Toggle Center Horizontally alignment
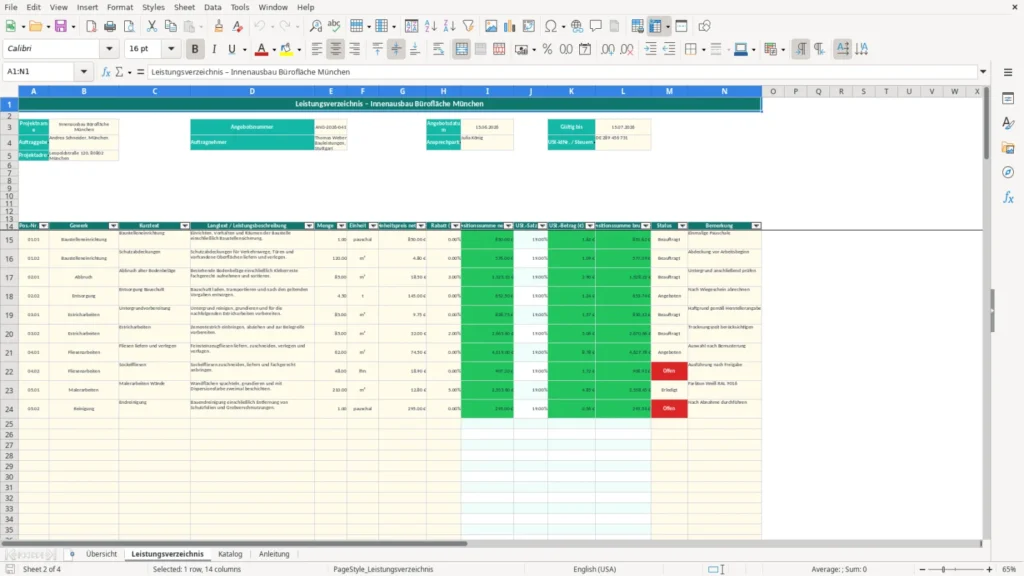The height and width of the screenshot is (576, 1024). click(x=335, y=49)
